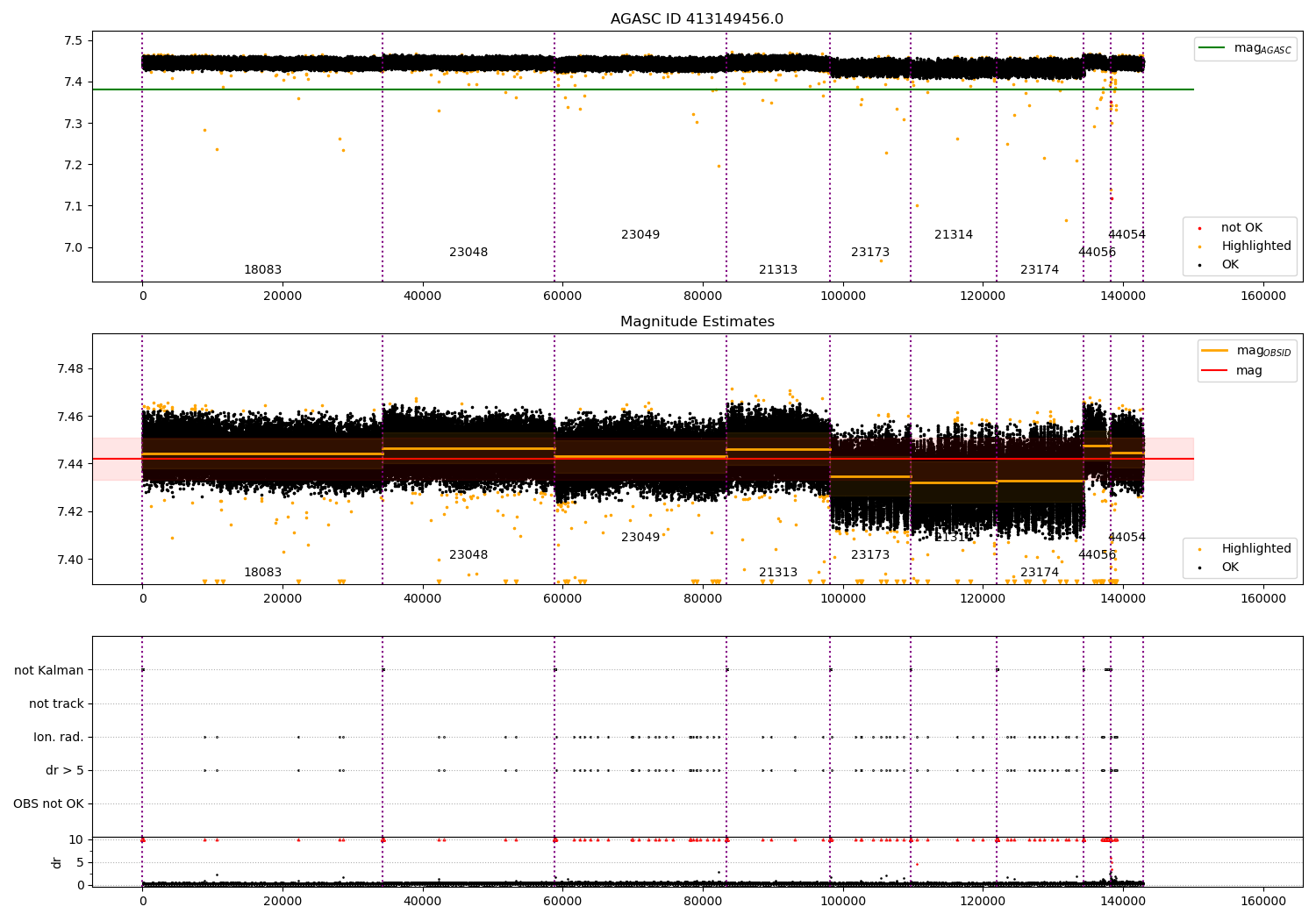Image resolution: width=1316 pixels, height=921 pixels.
Task: Click the 7.2 y-axis tick label
Action: coord(74,165)
